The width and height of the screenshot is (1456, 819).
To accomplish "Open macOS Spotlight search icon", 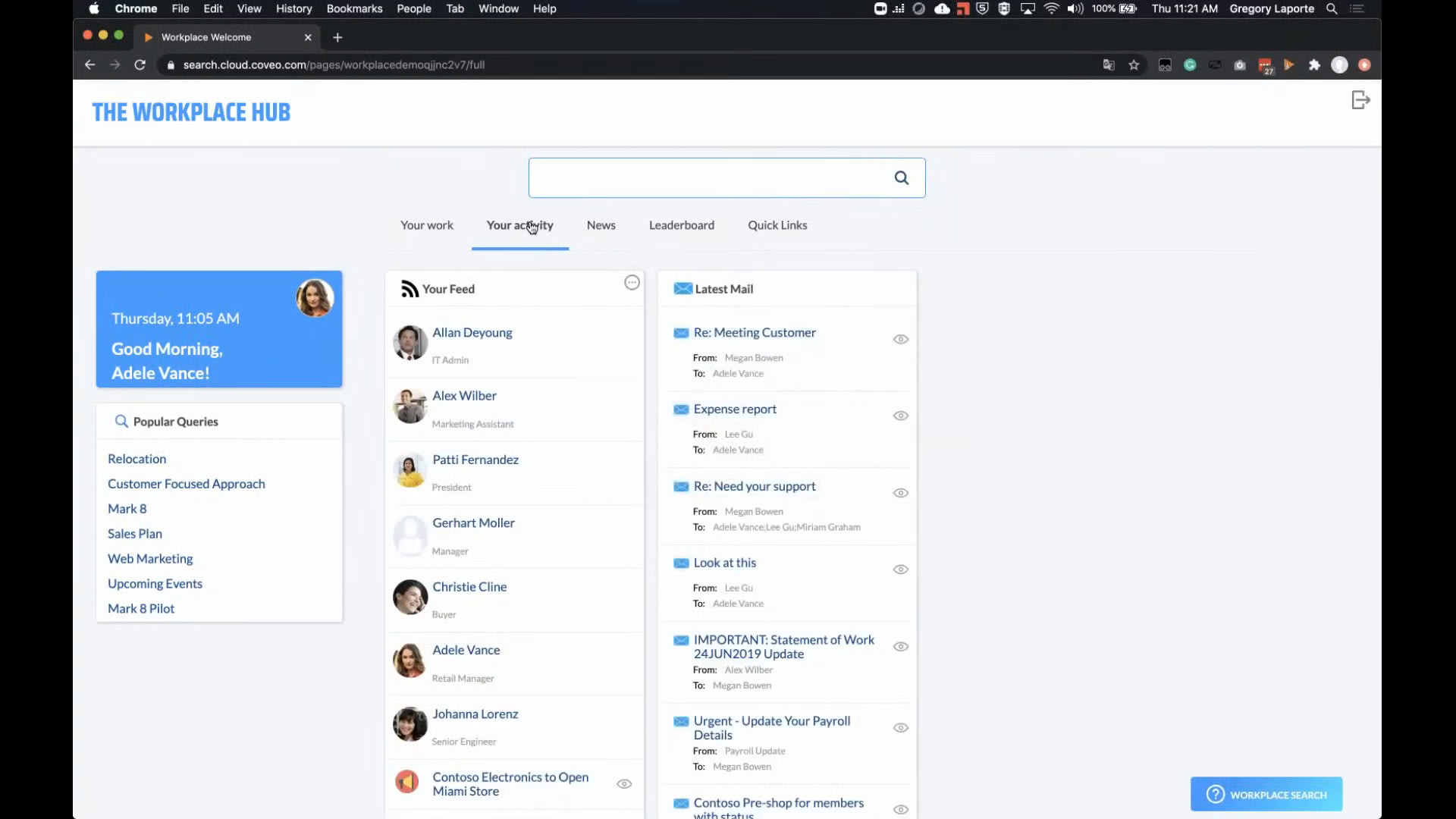I will (1332, 9).
